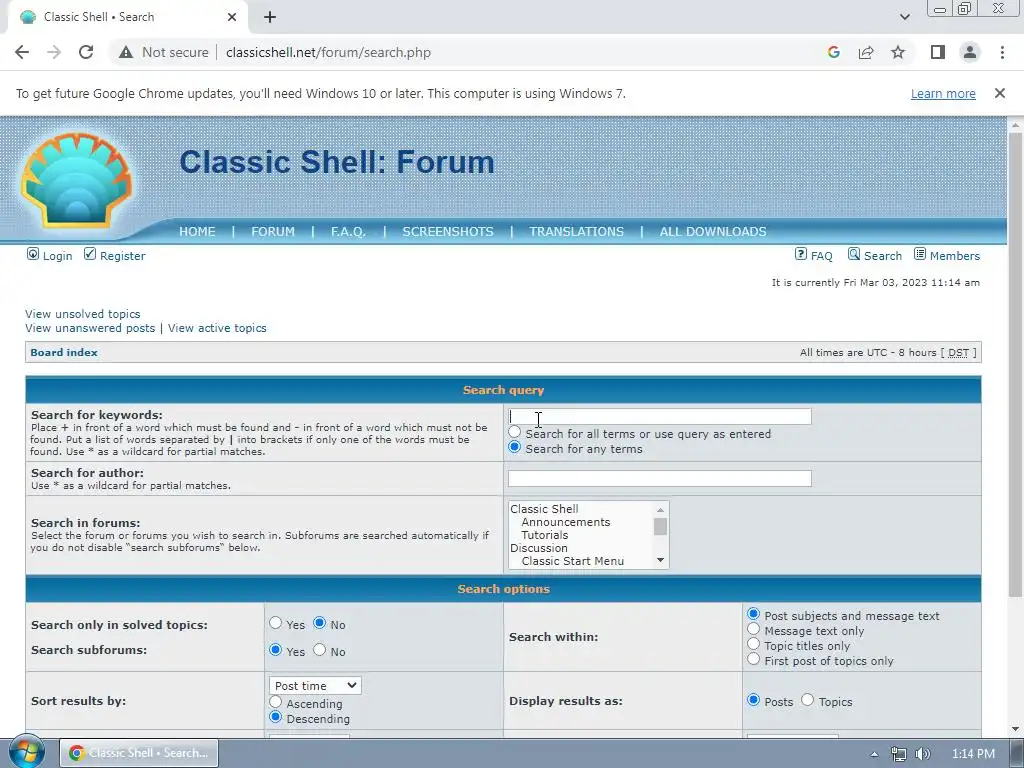
Task: Focus the Search for keywords field
Action: pyautogui.click(x=660, y=417)
